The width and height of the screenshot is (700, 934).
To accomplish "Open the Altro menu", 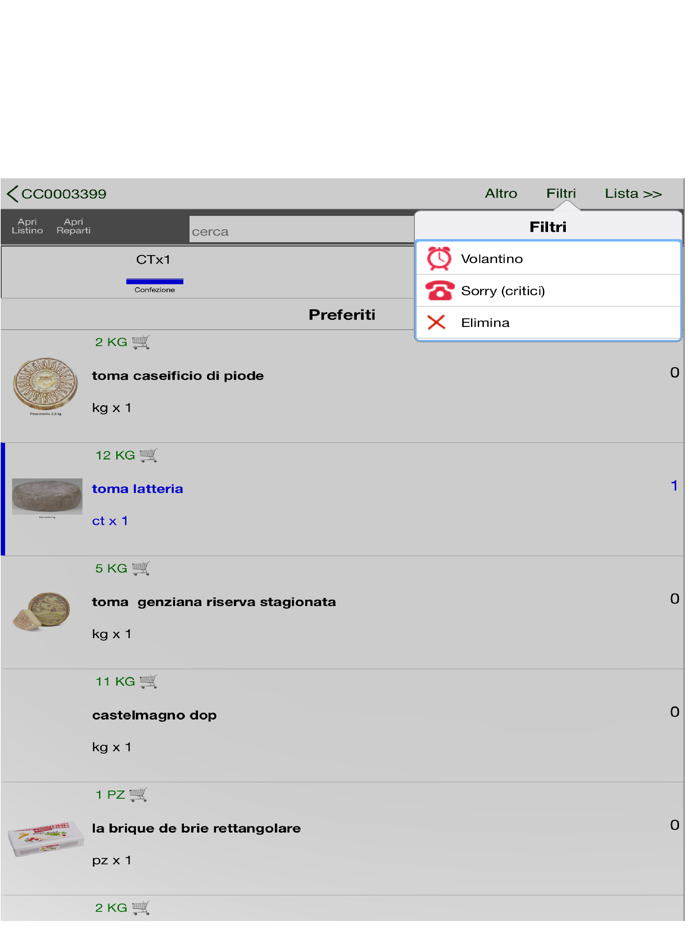I will click(501, 193).
